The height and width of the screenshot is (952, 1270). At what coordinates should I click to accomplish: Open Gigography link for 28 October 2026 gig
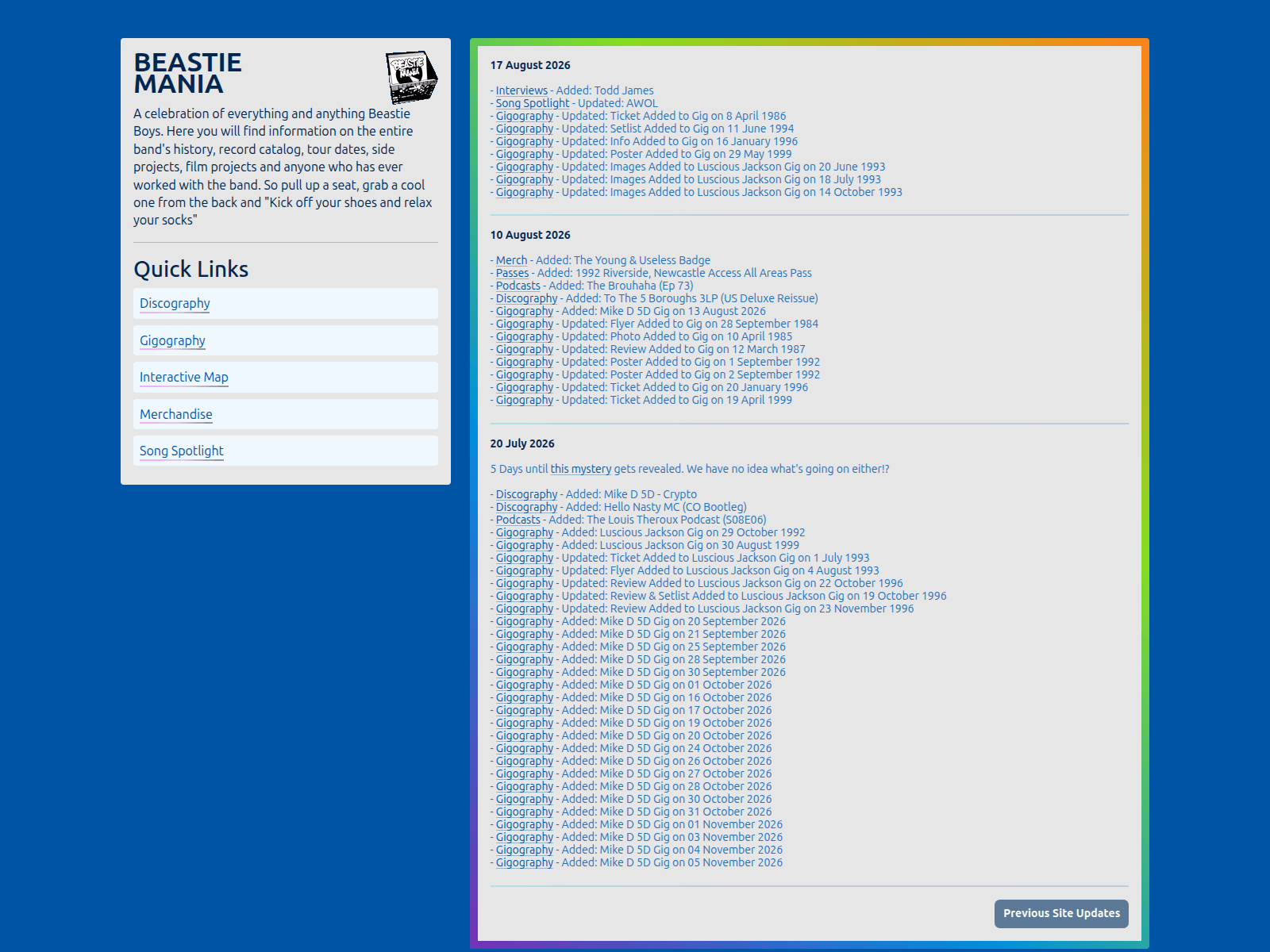point(525,786)
